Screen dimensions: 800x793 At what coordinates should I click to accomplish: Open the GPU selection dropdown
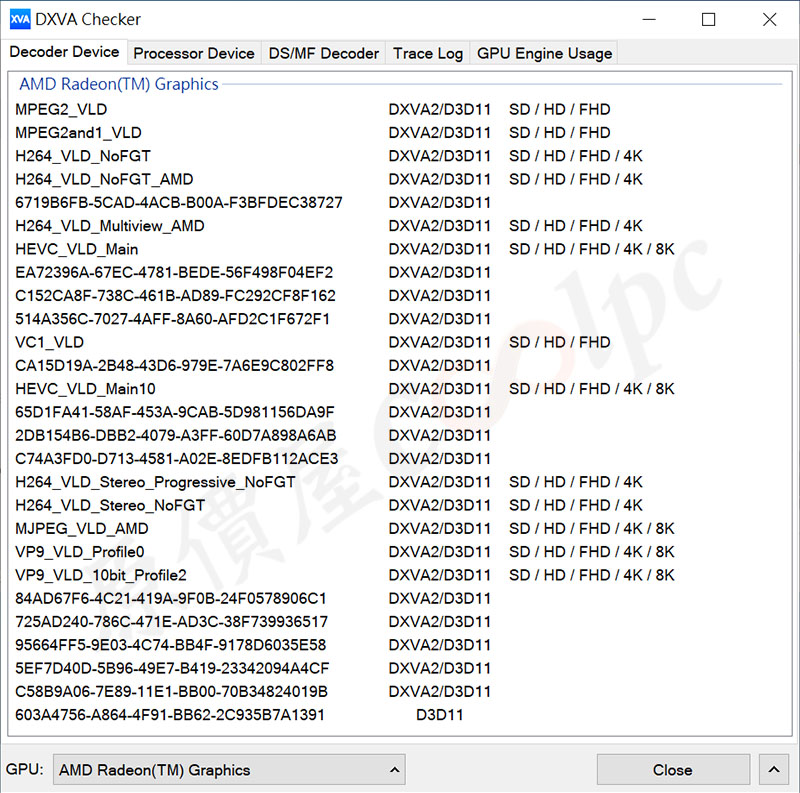[229, 770]
